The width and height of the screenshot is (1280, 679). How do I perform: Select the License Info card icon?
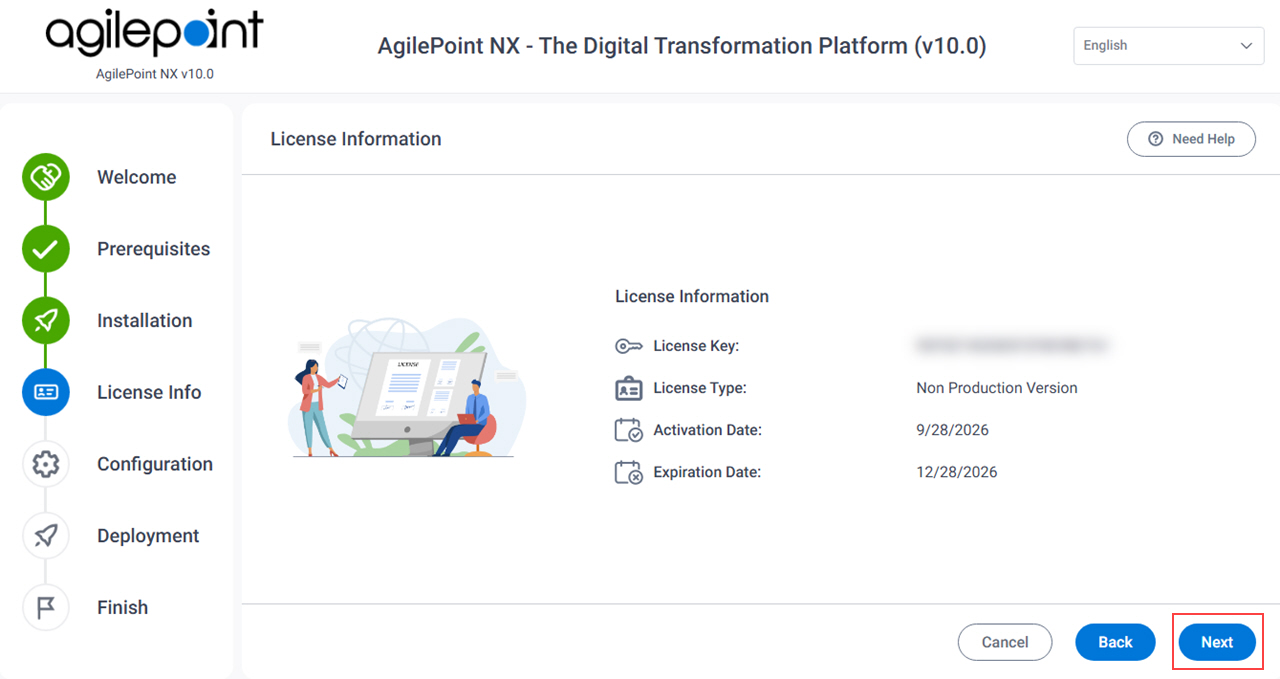pyautogui.click(x=46, y=393)
